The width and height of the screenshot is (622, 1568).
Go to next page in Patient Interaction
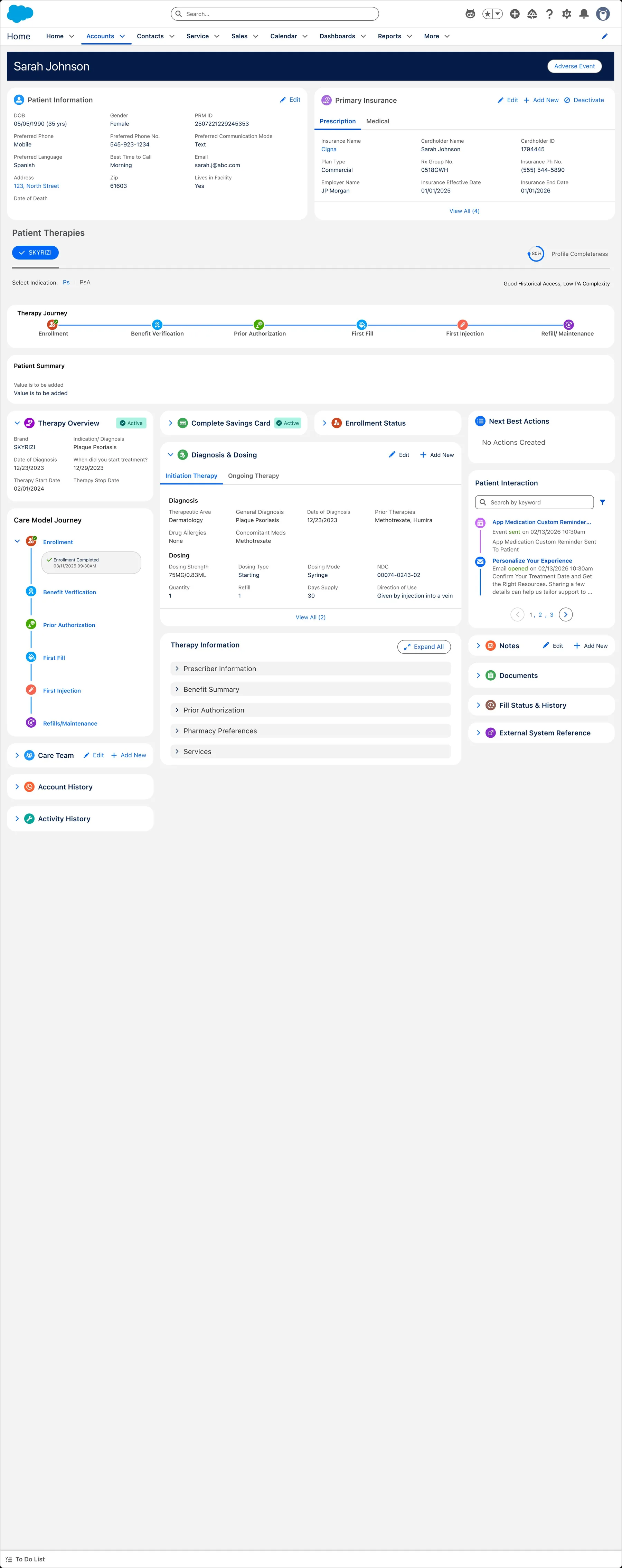click(x=565, y=615)
